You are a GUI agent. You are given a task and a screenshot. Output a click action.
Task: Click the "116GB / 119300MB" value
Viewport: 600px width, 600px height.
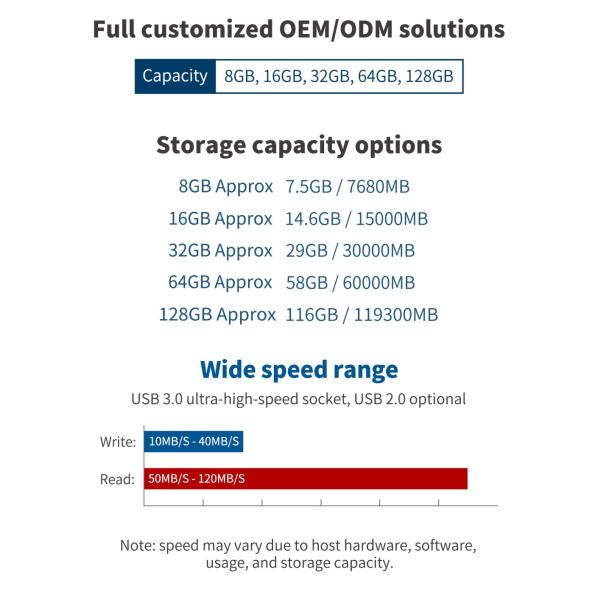click(362, 315)
